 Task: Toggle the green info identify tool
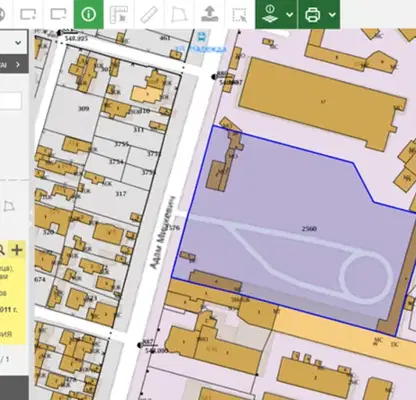(x=89, y=14)
